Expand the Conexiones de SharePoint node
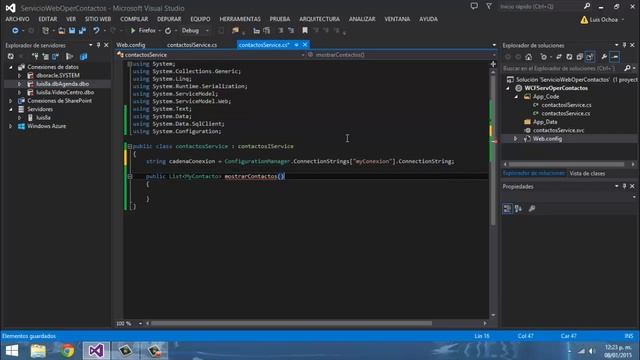This screenshot has width=640, height=360. [x=11, y=101]
